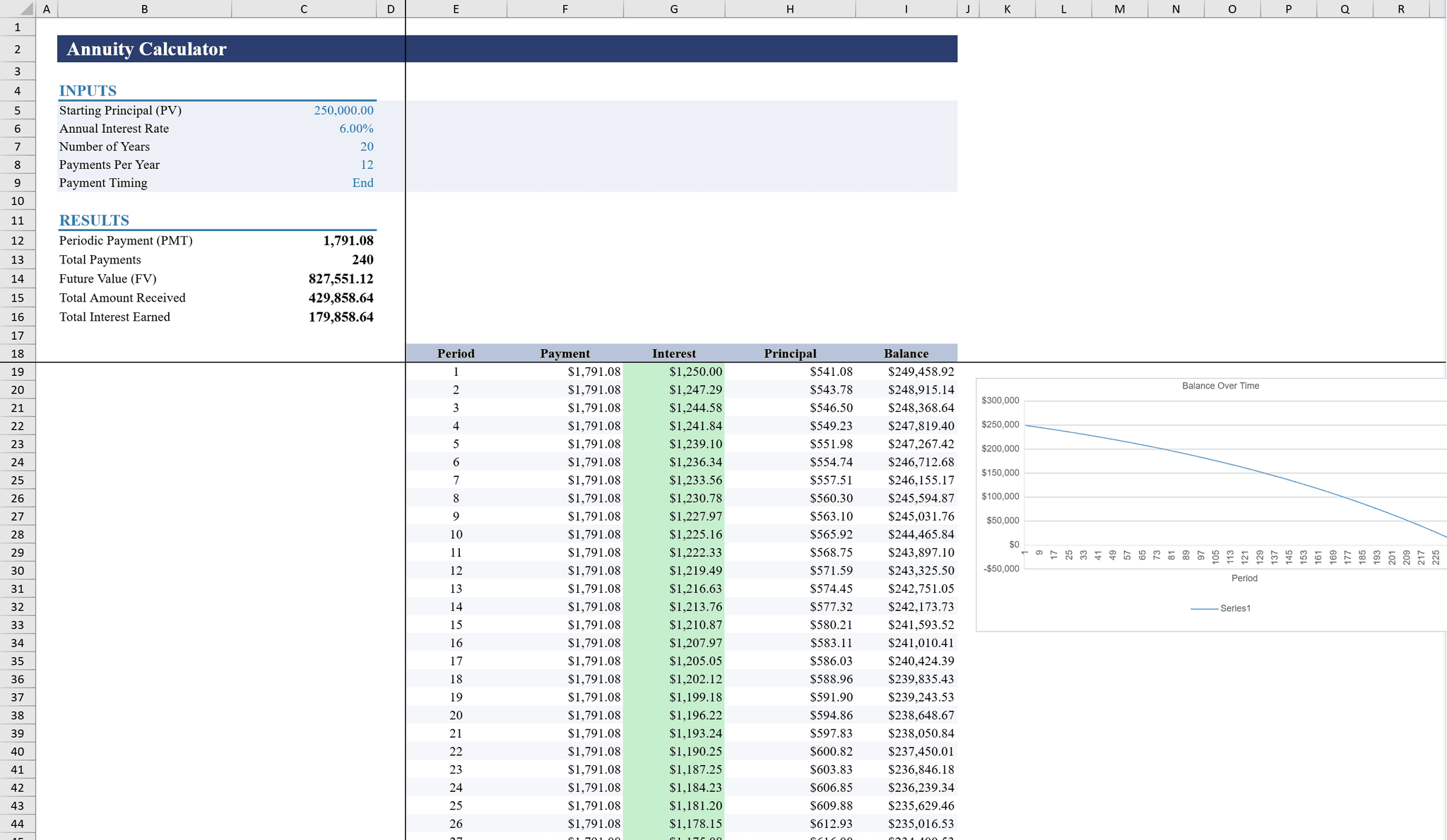Select row 12 header
Screen dimensions: 1447x840
(x=18, y=240)
